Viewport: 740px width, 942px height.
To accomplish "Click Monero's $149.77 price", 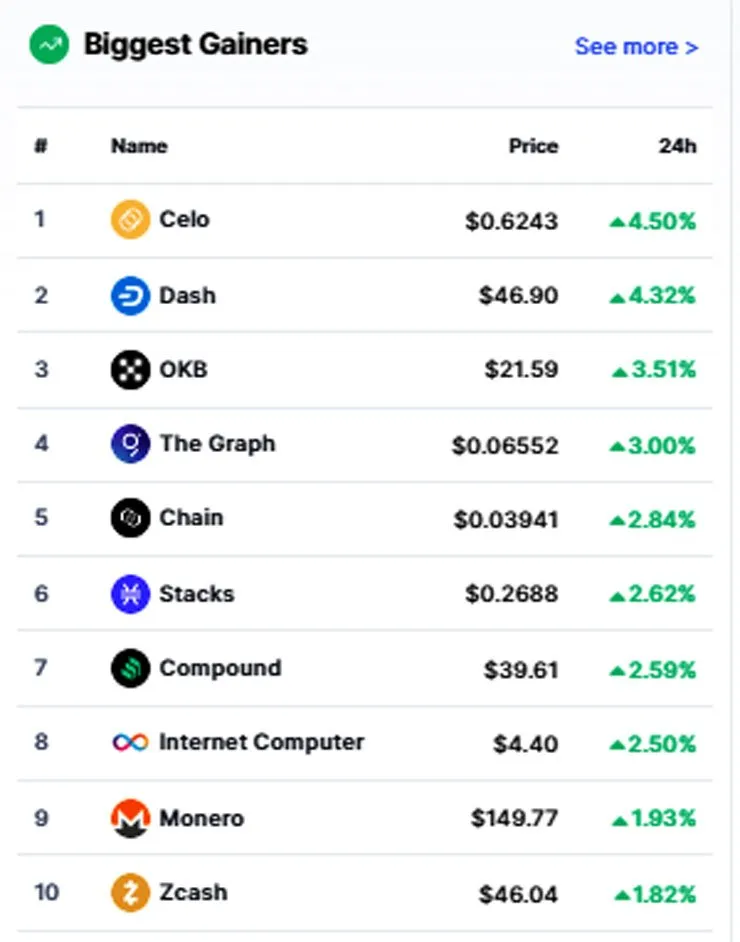I will click(515, 818).
